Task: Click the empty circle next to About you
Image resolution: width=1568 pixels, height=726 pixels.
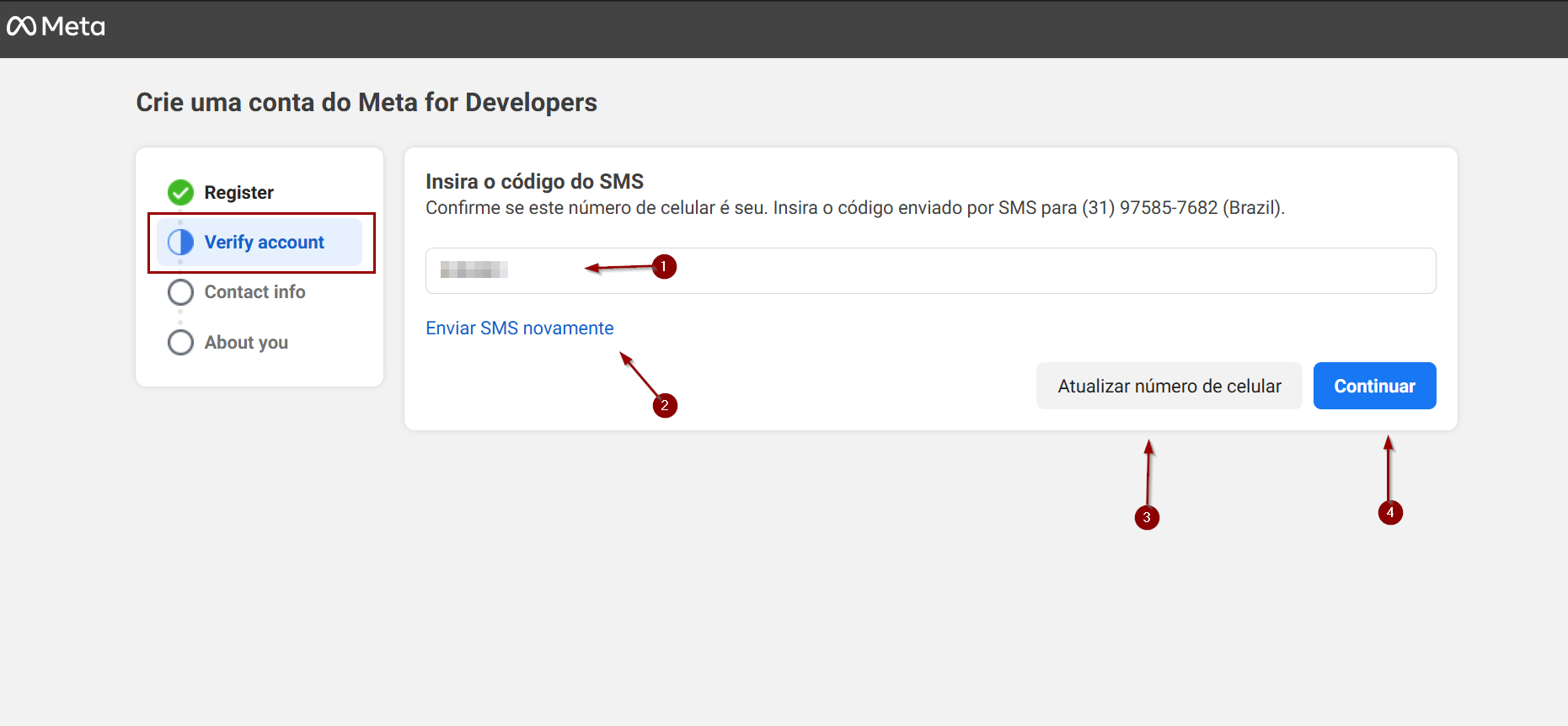Action: pyautogui.click(x=180, y=343)
